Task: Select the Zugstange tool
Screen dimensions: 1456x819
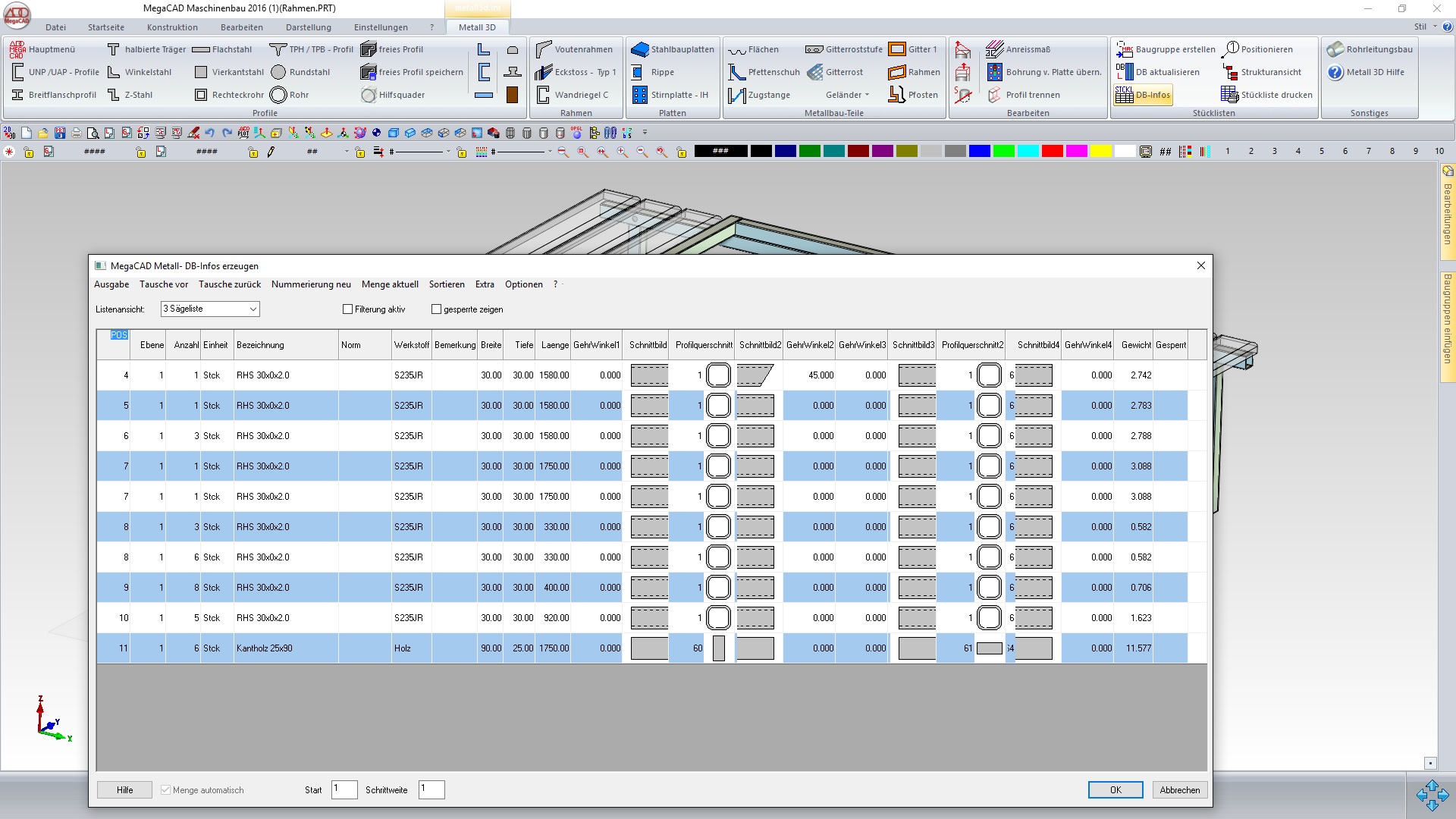Action: [x=759, y=95]
